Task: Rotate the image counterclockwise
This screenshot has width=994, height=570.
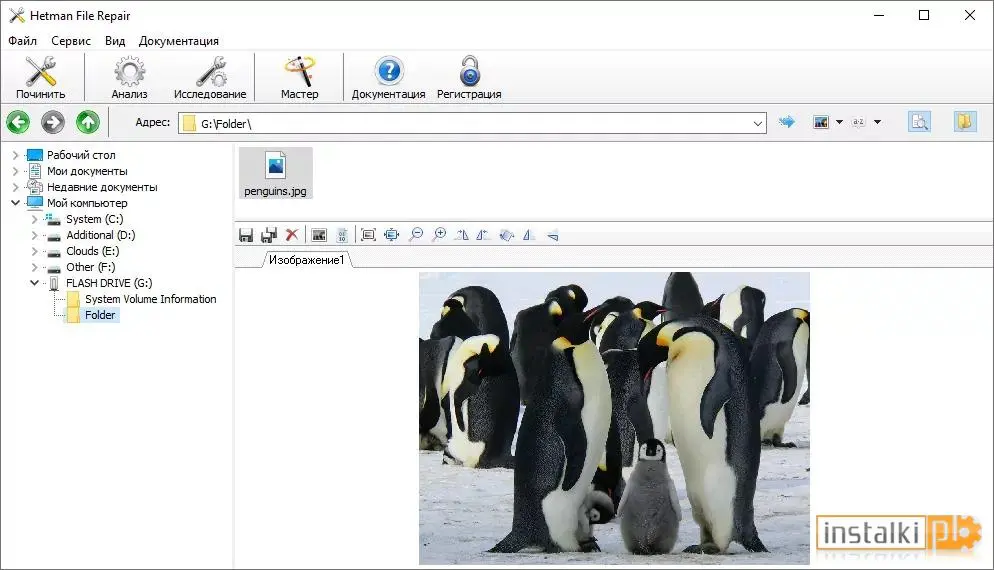Action: click(483, 235)
